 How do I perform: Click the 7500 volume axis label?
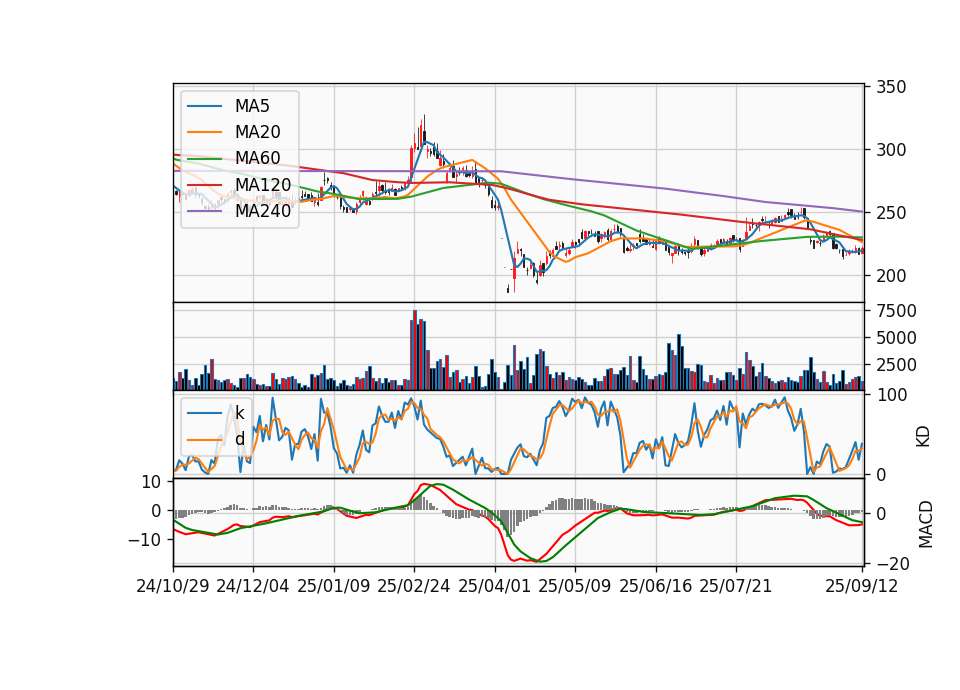(896, 311)
